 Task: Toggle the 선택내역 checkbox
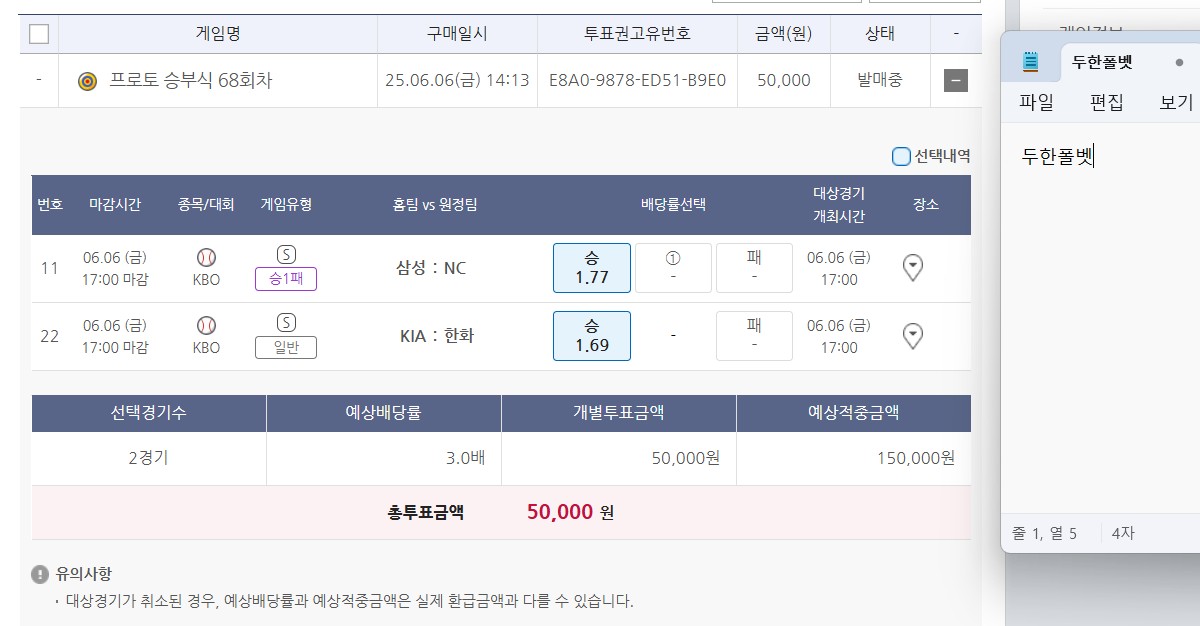[901, 156]
